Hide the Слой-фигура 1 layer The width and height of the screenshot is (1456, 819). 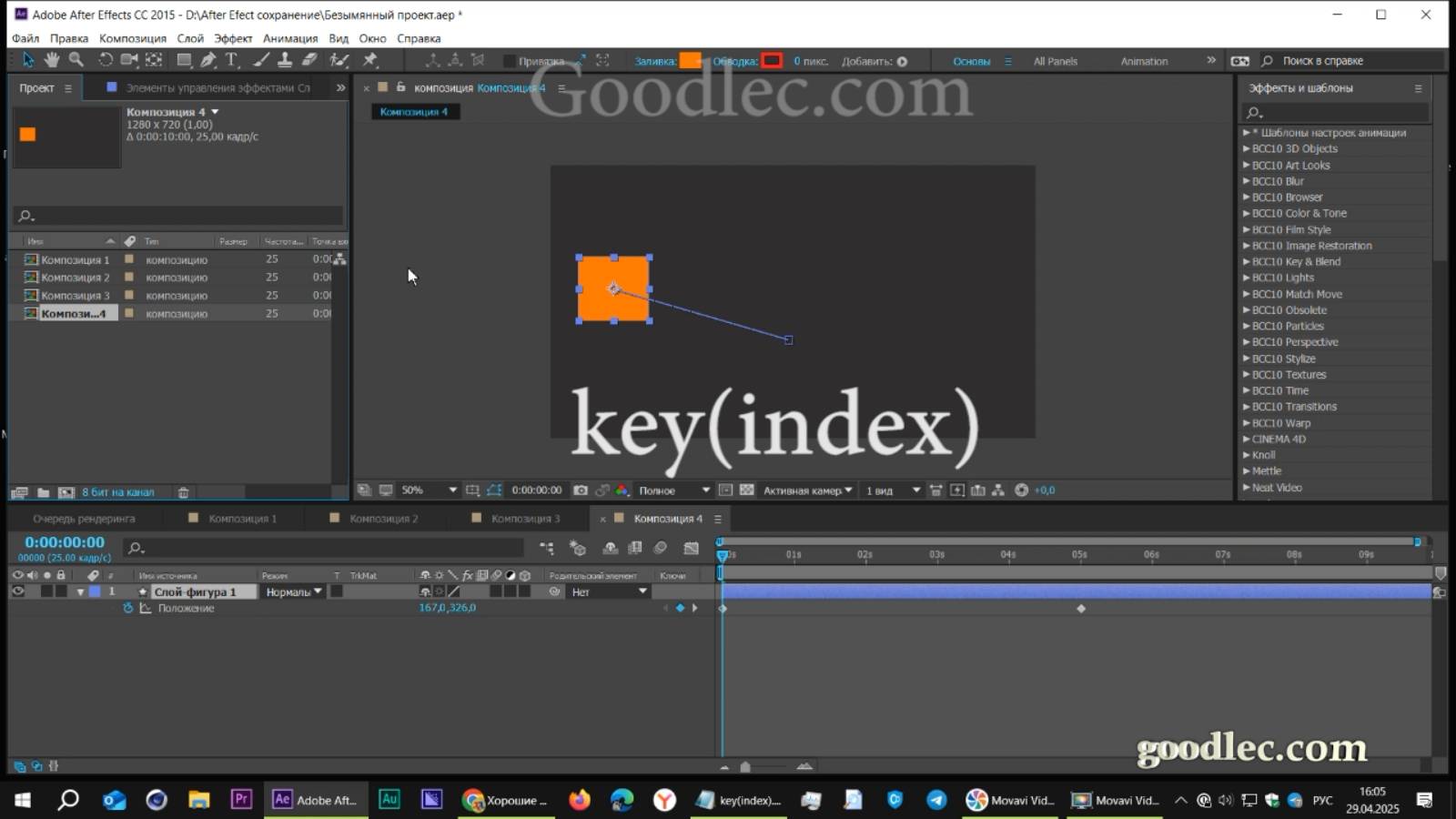[16, 591]
